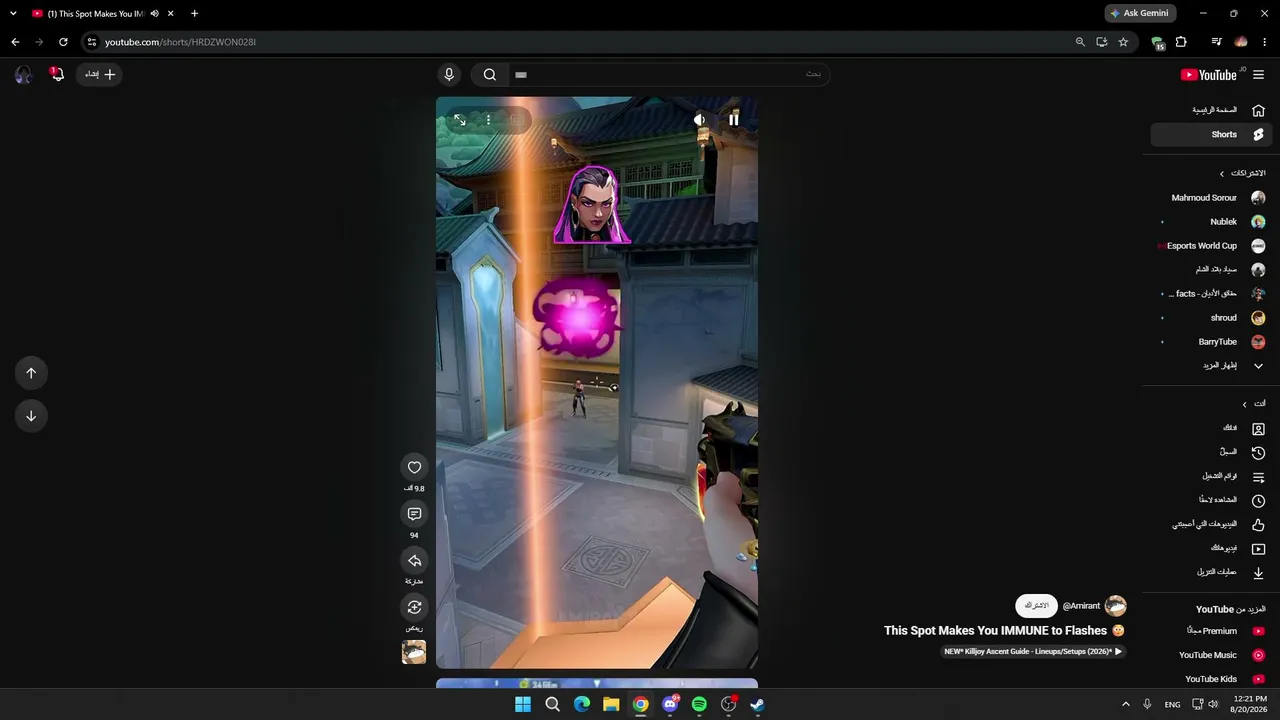Launch Spotify from the taskbar

pos(699,704)
